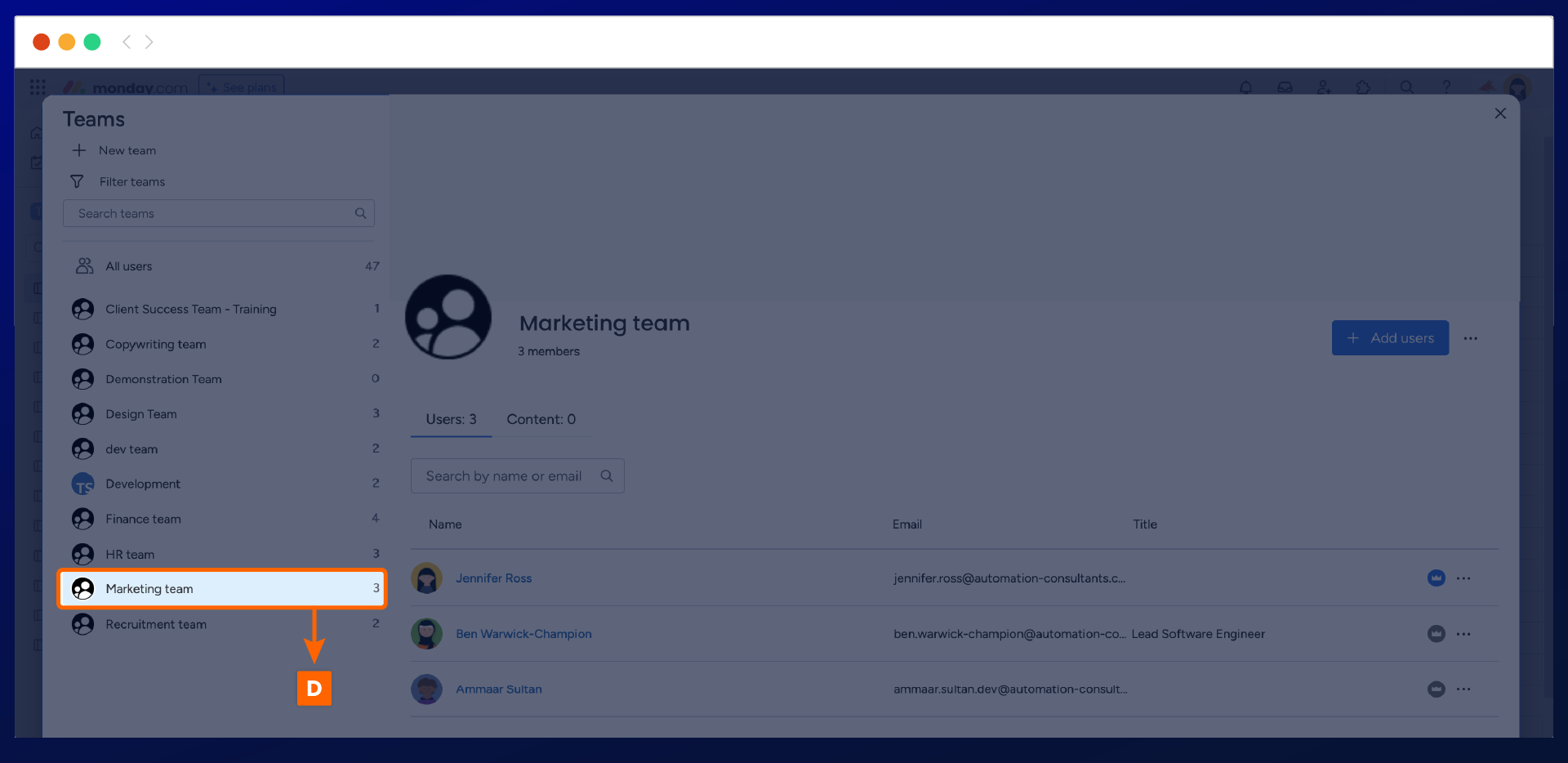The width and height of the screenshot is (1568, 763).
Task: Click the Search by name or email field
Action: 506,476
